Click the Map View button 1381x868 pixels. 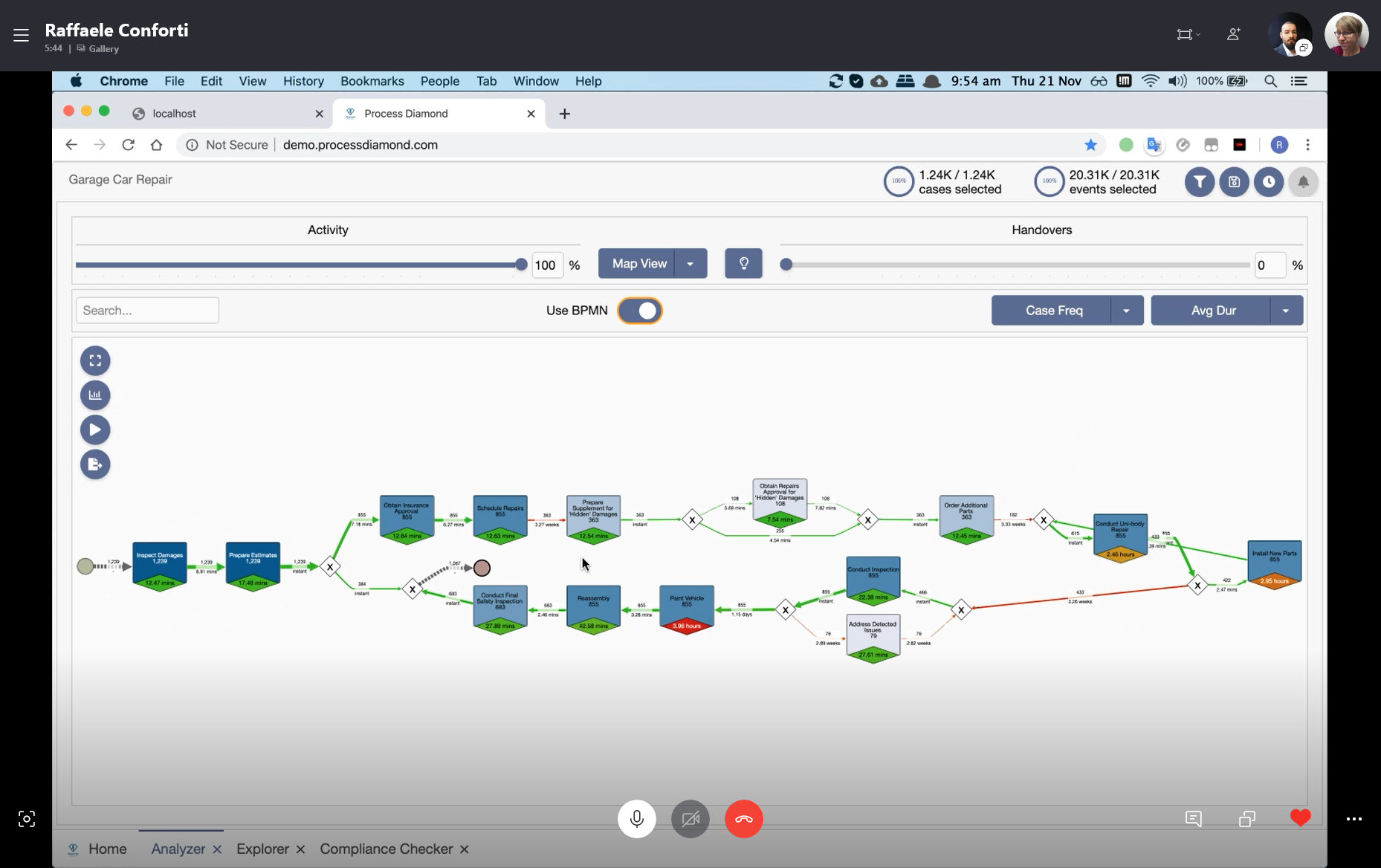click(638, 264)
